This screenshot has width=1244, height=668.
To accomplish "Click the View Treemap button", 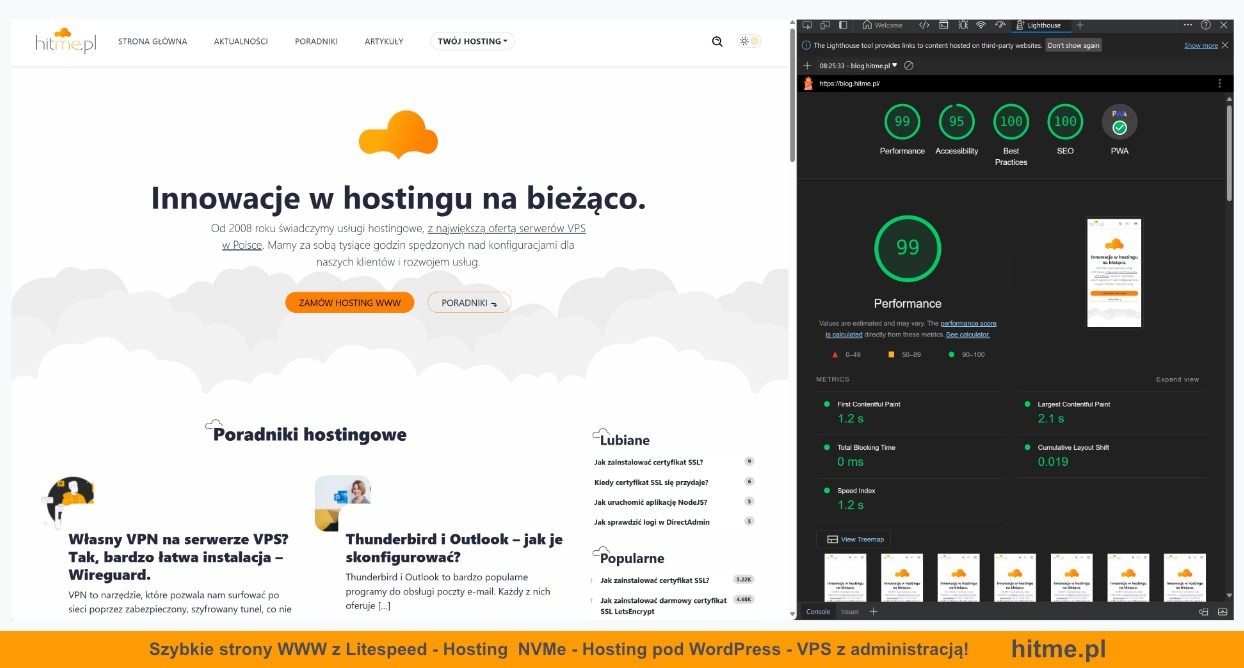I will (x=853, y=539).
